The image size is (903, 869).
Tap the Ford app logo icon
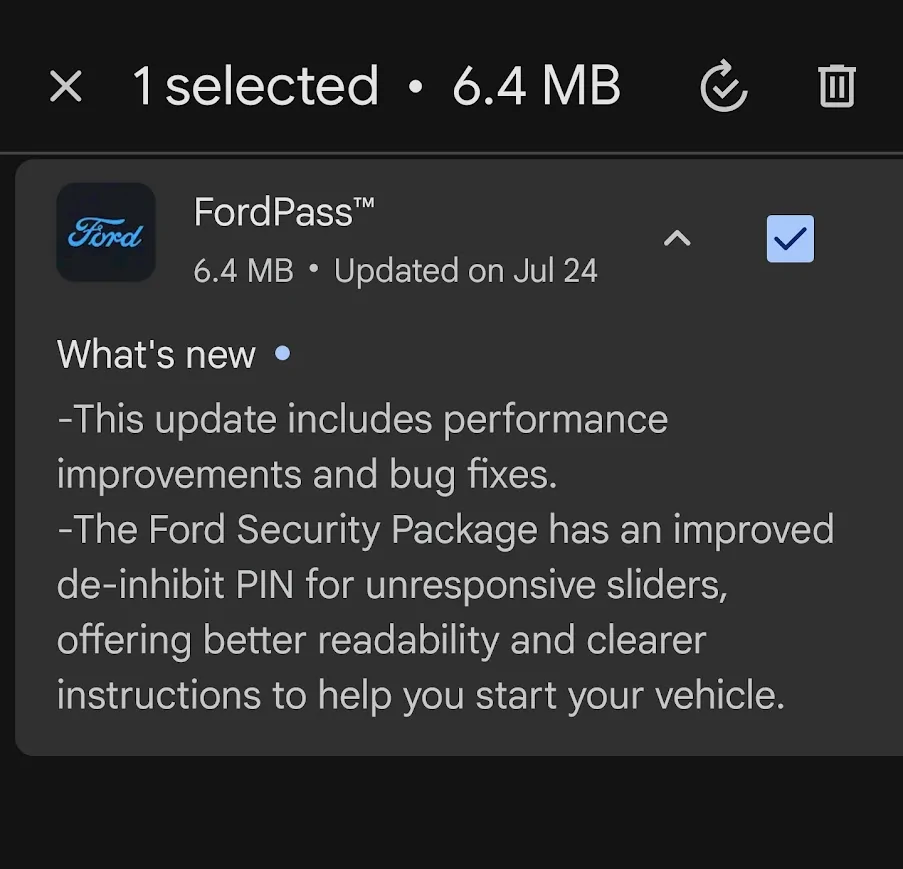[106, 233]
